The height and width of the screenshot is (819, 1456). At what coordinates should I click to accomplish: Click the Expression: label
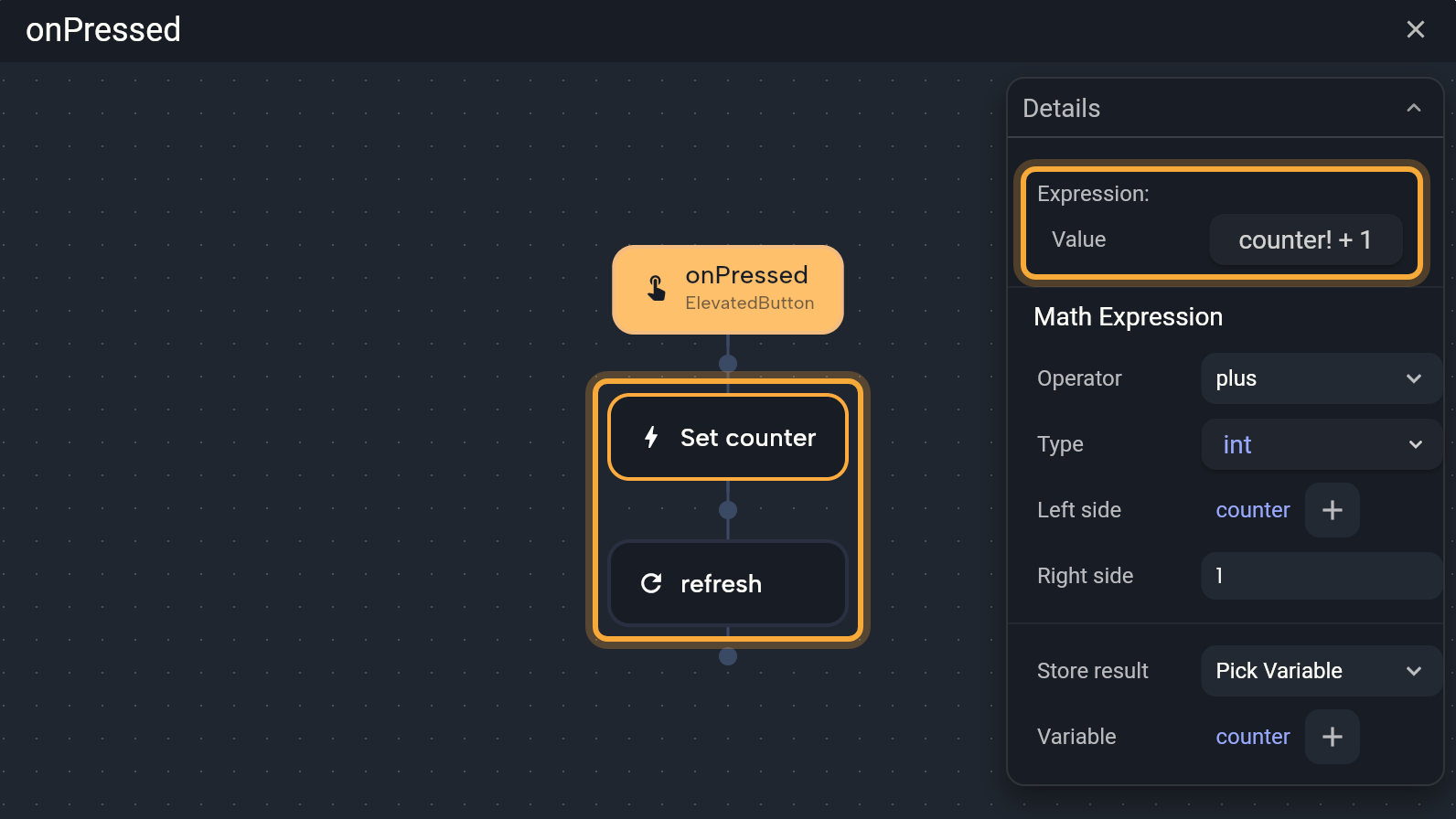pos(1093,194)
